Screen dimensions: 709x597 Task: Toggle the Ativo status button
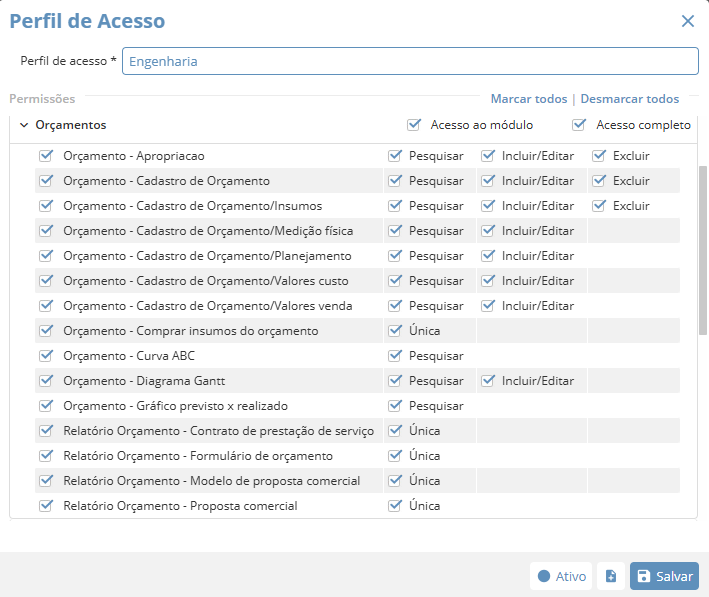pyautogui.click(x=561, y=576)
